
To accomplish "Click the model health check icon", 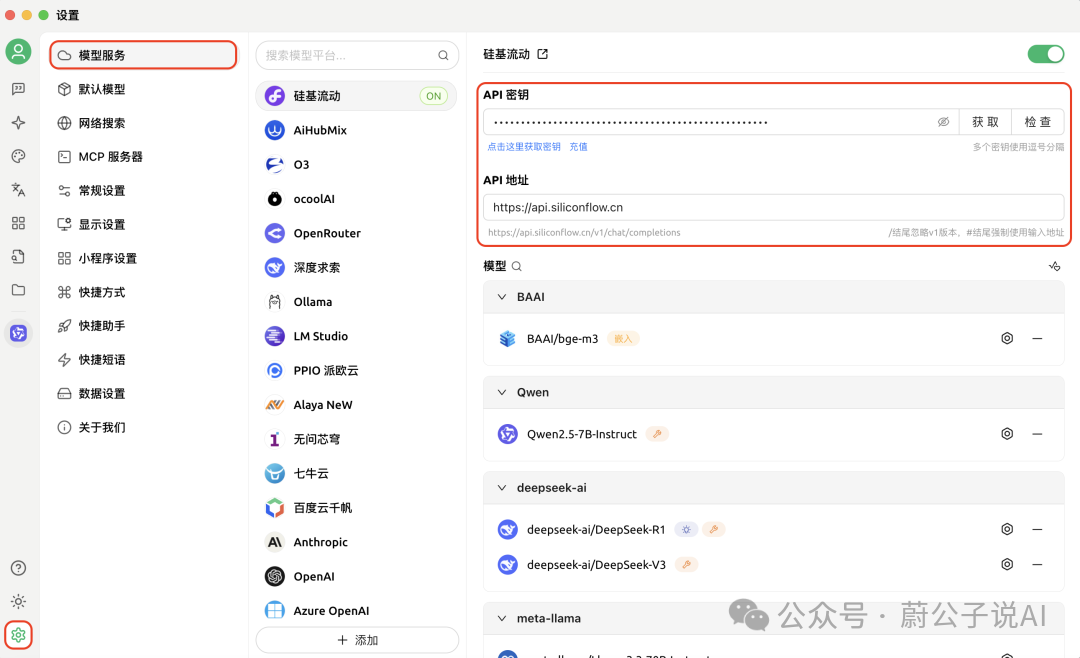I will point(1055,266).
